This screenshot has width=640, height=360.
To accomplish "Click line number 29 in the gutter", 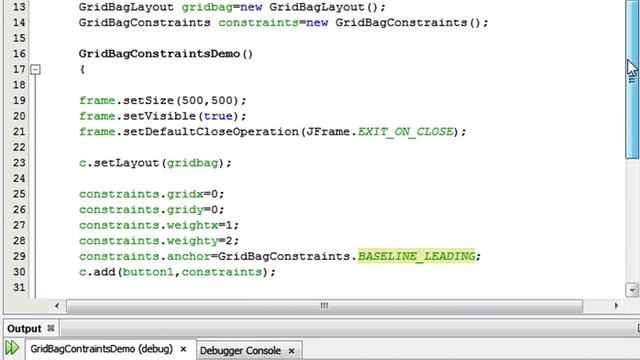I will tap(19, 256).
